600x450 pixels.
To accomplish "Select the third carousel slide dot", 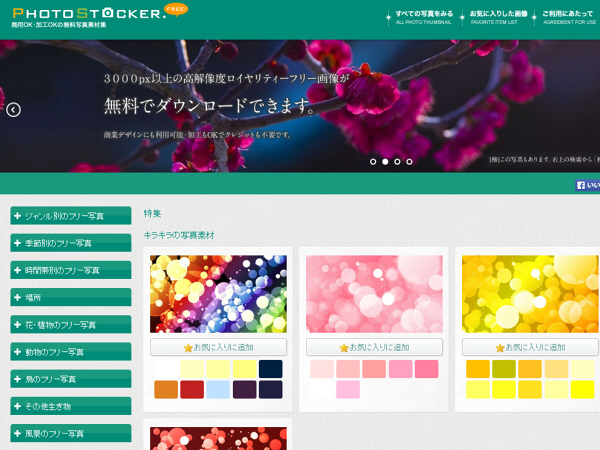I will pos(397,162).
